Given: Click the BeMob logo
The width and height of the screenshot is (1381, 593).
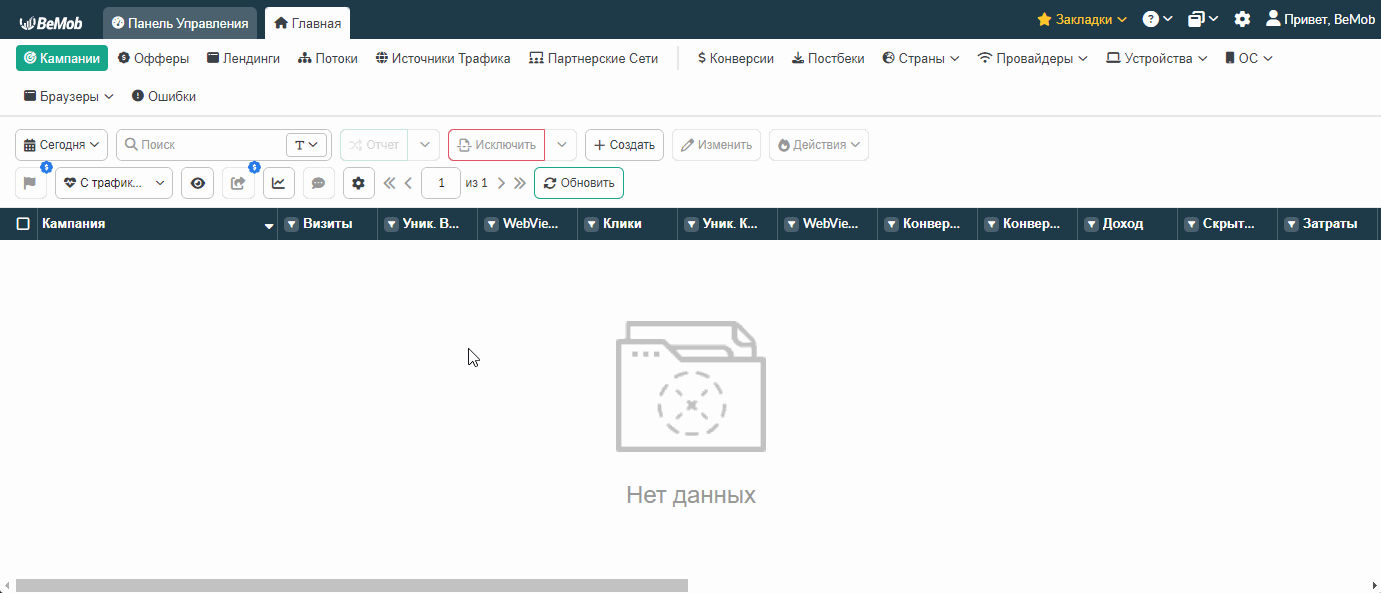Looking at the screenshot, I should tap(51, 22).
